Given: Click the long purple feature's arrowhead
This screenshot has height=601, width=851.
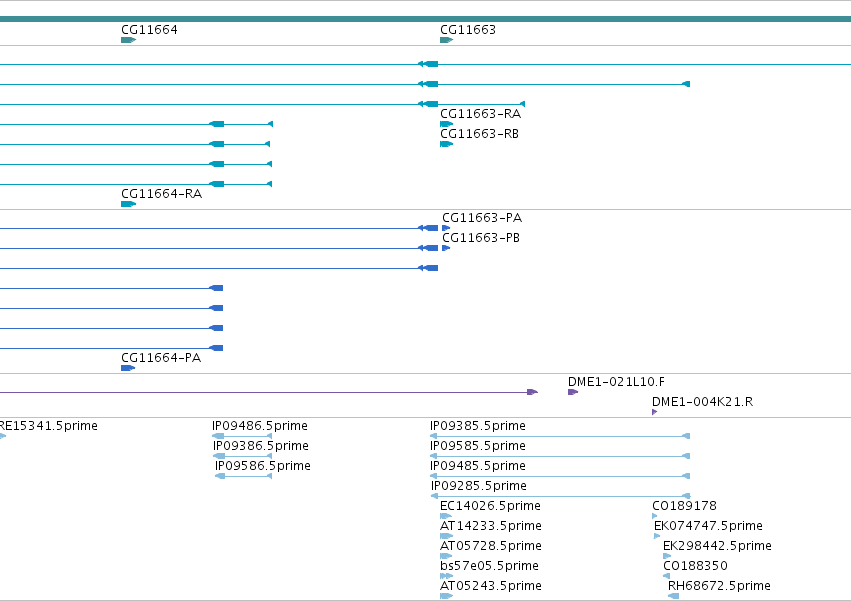Looking at the screenshot, I should point(532,392).
